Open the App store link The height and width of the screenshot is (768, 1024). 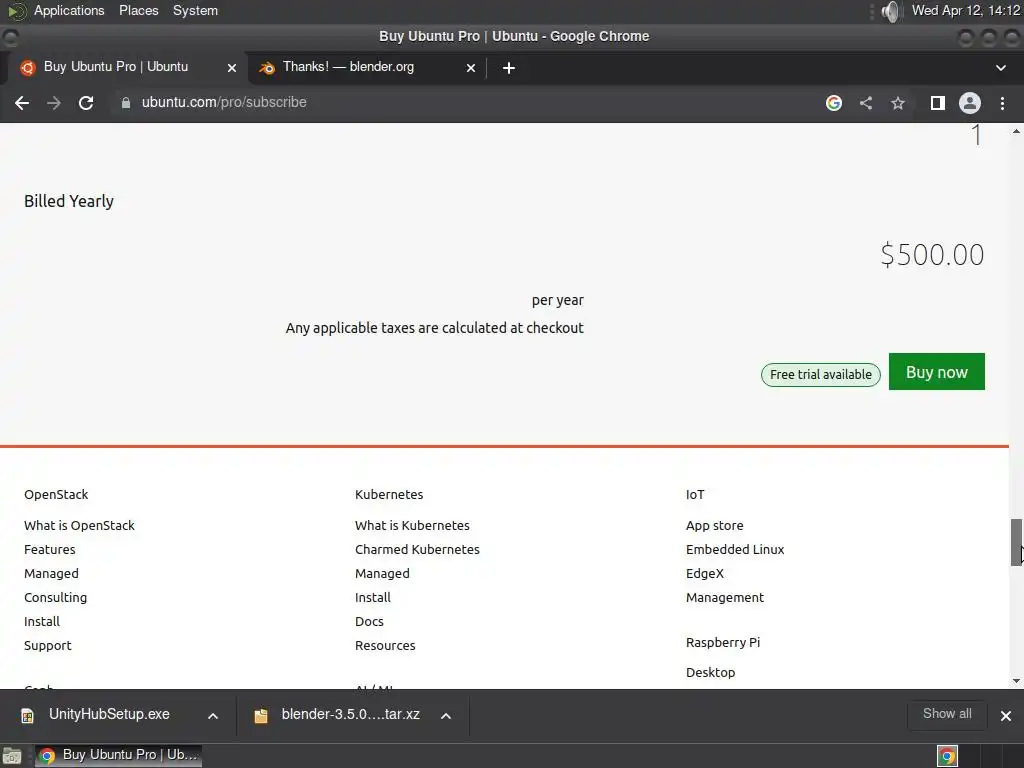(x=714, y=525)
